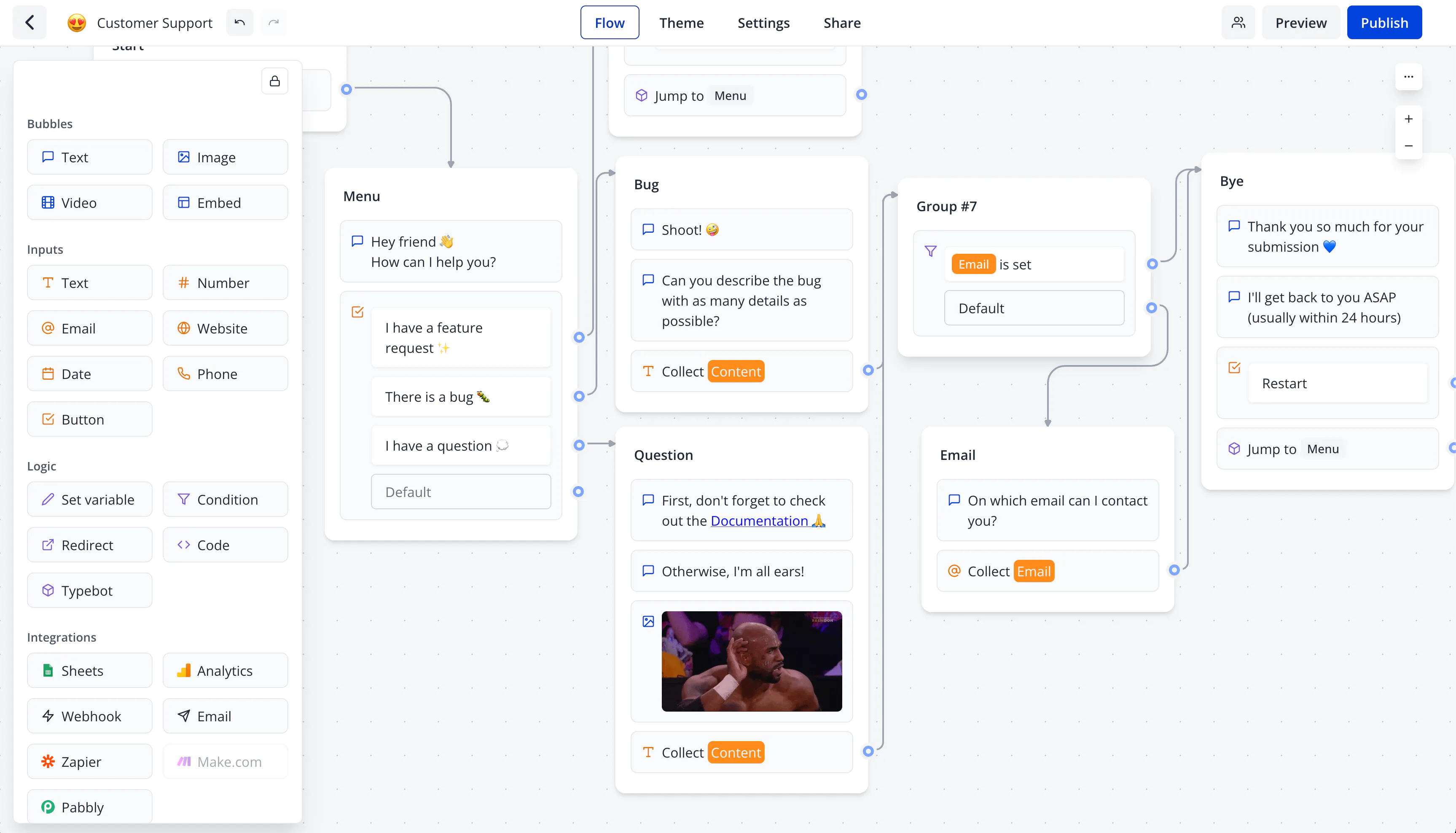Click the Flow tab at top

tap(609, 22)
